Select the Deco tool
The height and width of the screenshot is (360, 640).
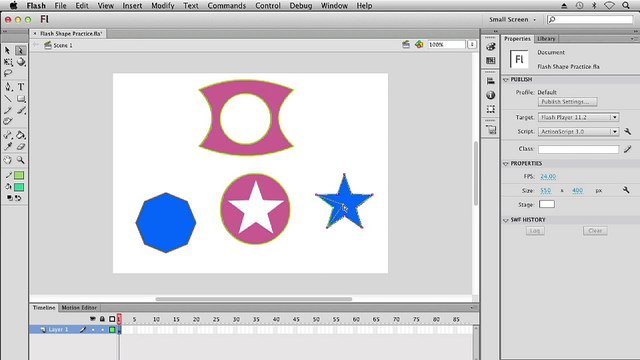(x=8, y=121)
